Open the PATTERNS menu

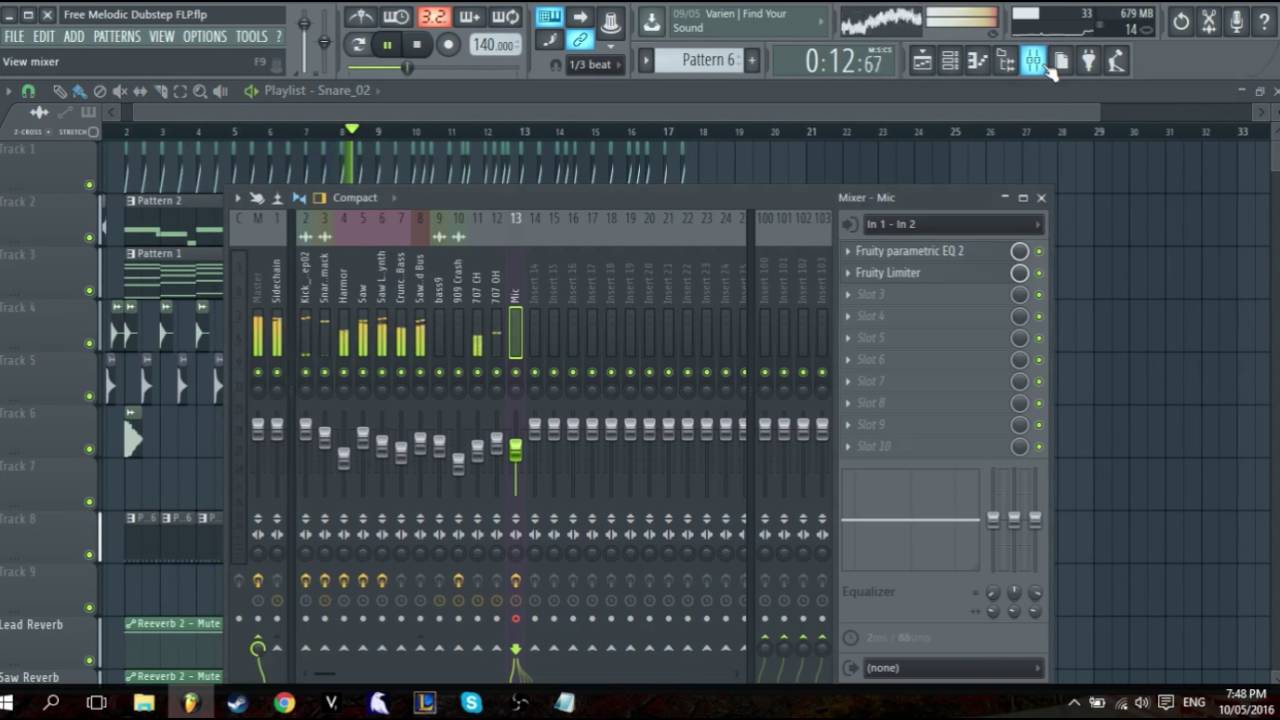click(117, 37)
